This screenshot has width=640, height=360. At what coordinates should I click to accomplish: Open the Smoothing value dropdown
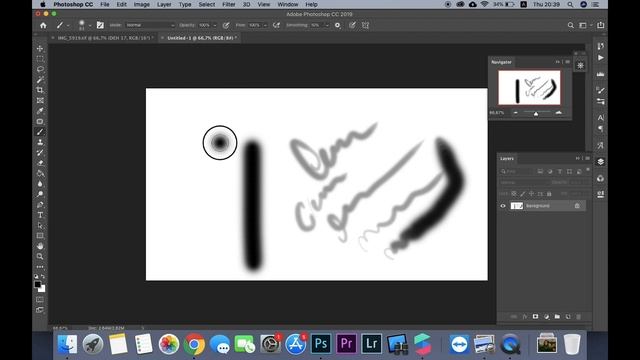coord(327,25)
